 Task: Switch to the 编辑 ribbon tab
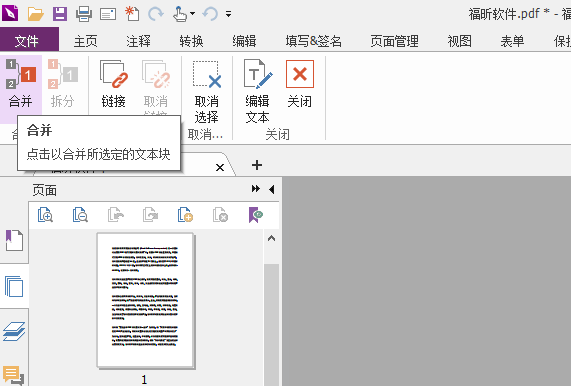tap(244, 41)
